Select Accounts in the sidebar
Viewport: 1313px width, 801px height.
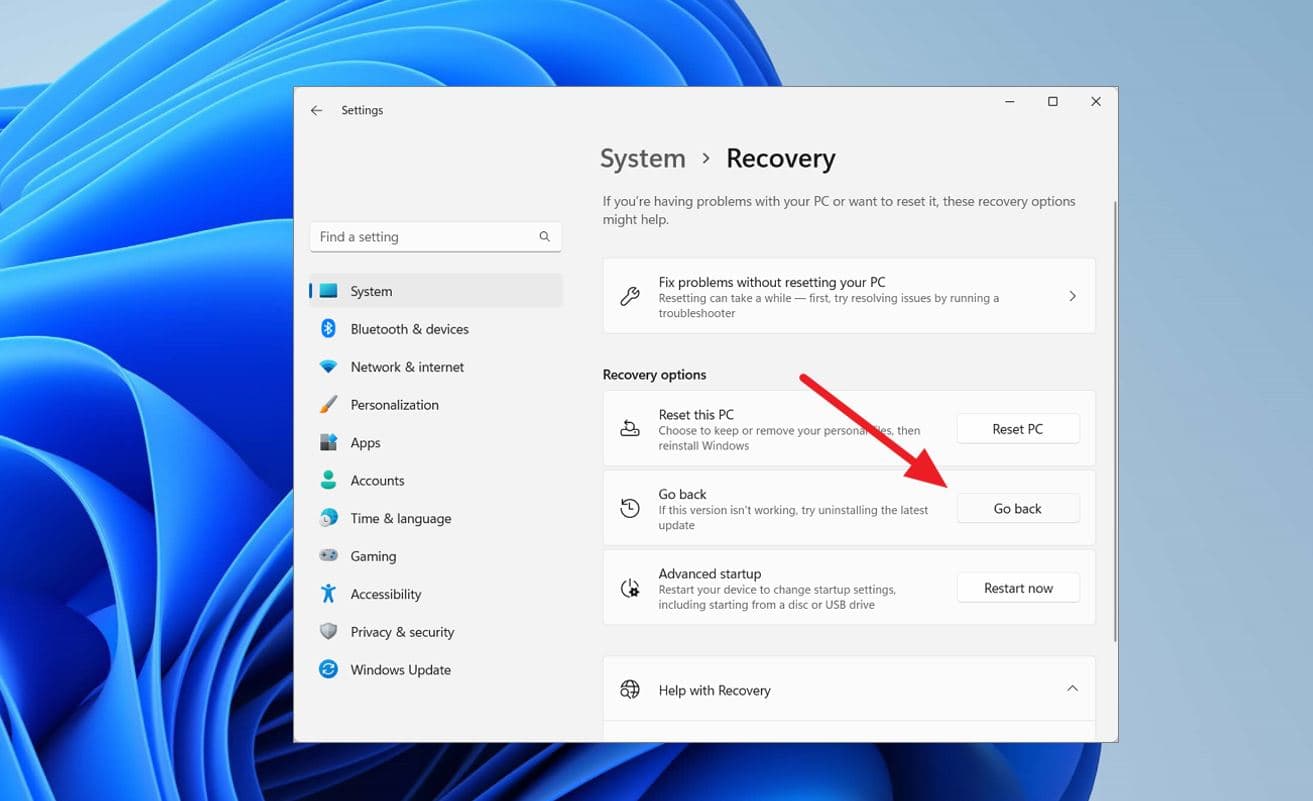point(436,480)
